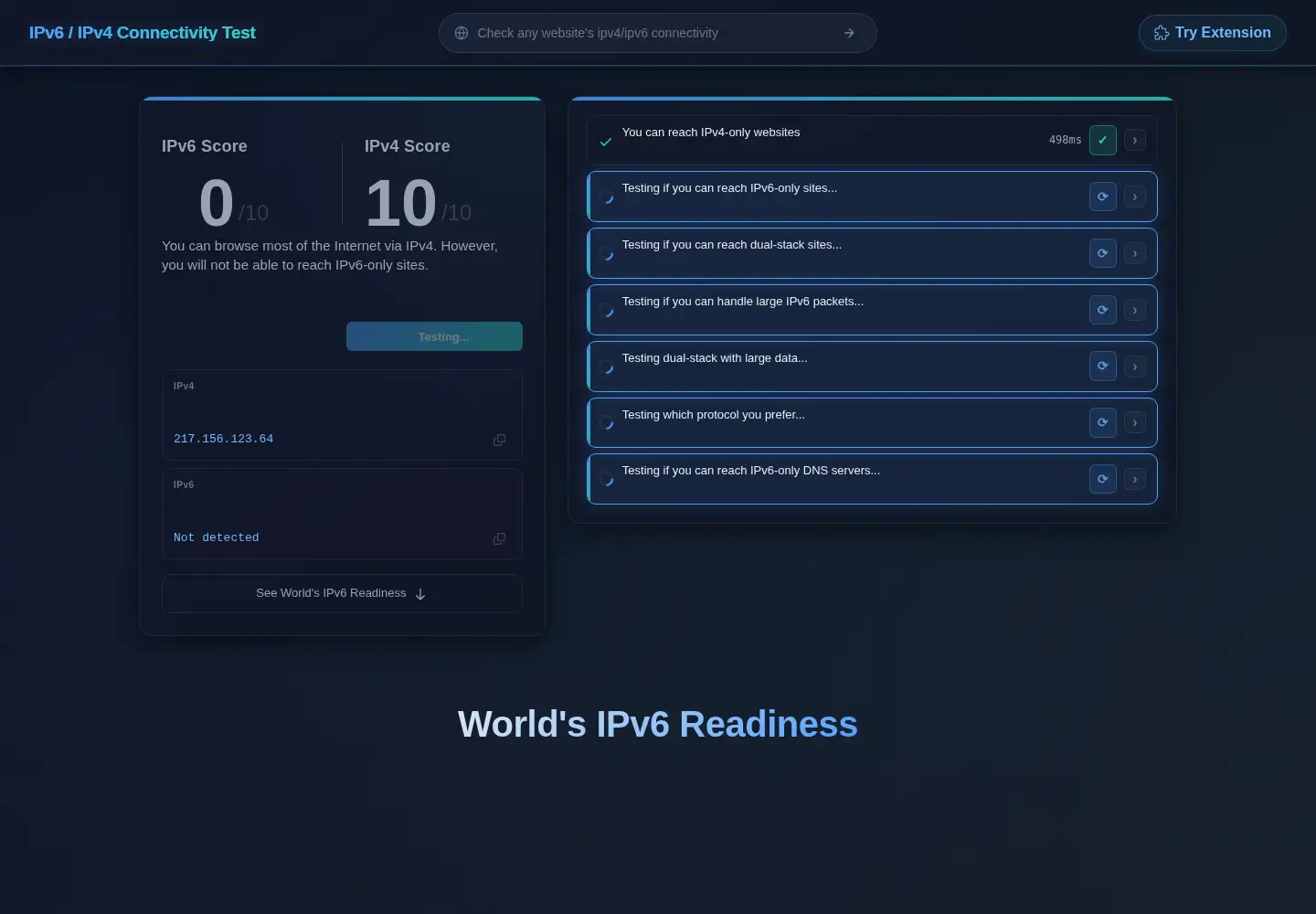Expand the IPv6-only sites test details
Viewport: 1316px width, 914px height.
(x=1135, y=197)
